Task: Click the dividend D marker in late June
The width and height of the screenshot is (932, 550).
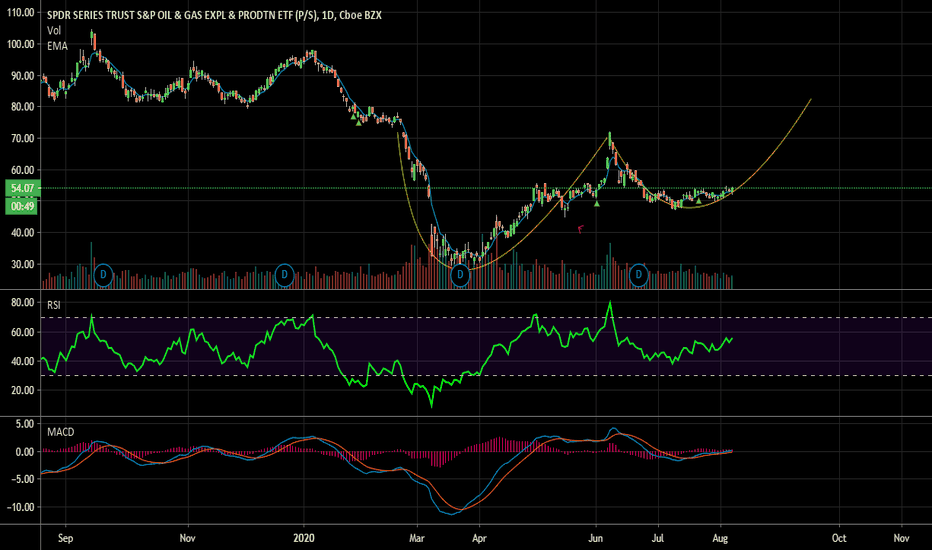Action: pos(638,275)
